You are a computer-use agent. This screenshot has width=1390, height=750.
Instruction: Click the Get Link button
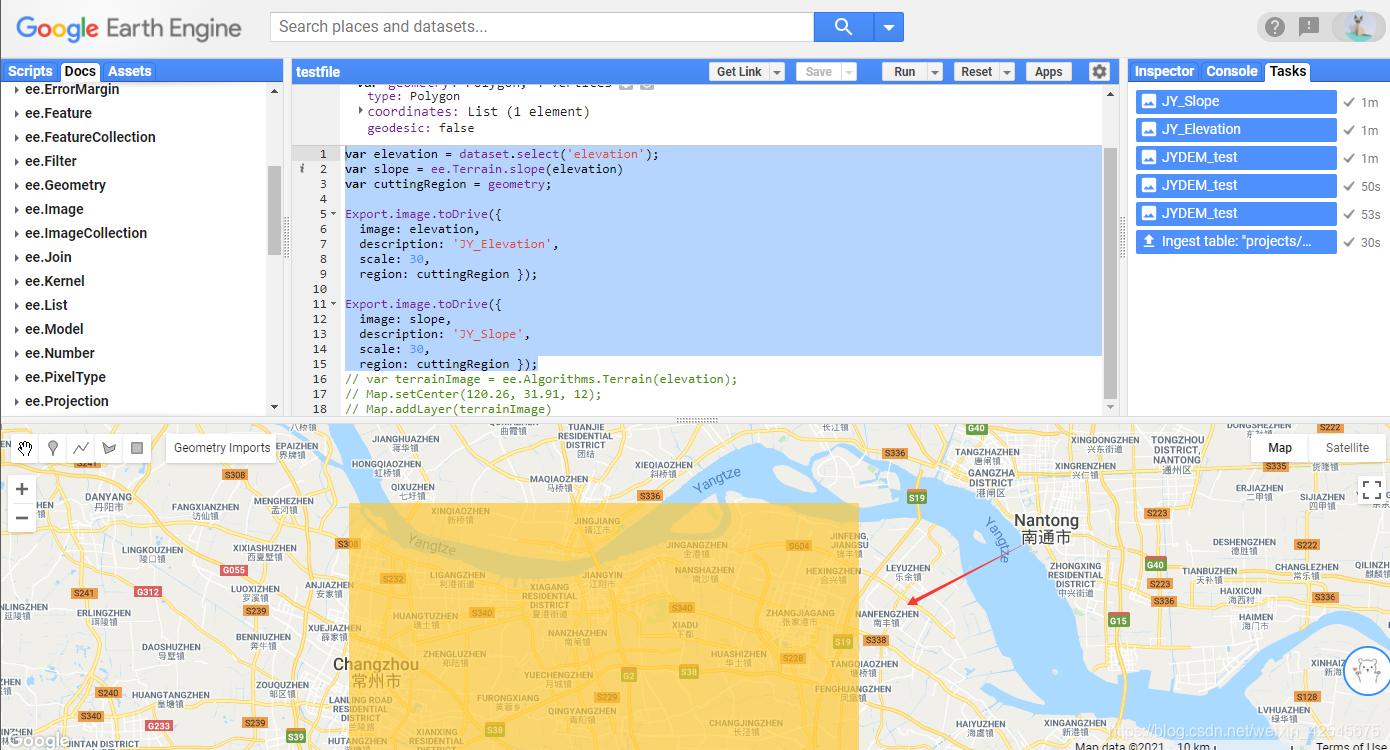pyautogui.click(x=740, y=72)
